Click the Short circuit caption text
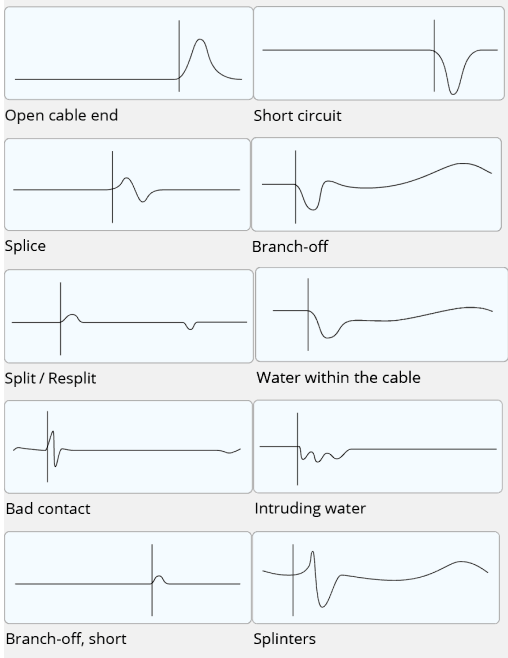The width and height of the screenshot is (508, 658). coord(297,115)
